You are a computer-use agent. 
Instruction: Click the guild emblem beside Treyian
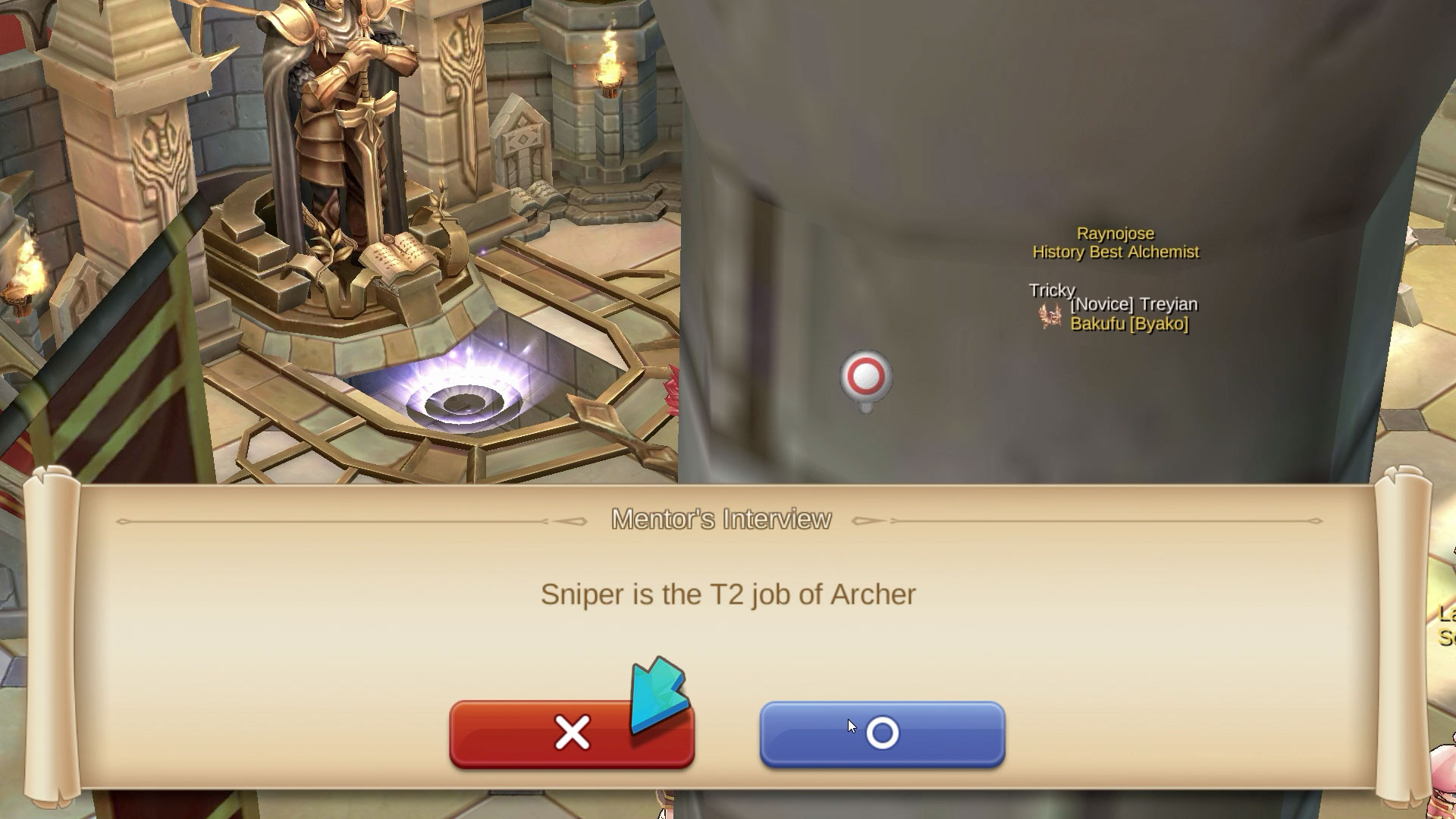(x=1050, y=315)
